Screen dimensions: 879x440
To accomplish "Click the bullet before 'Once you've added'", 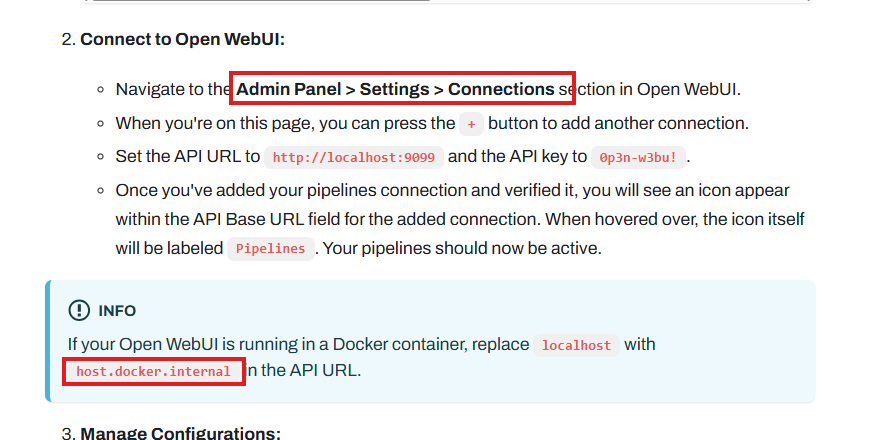I will click(102, 190).
